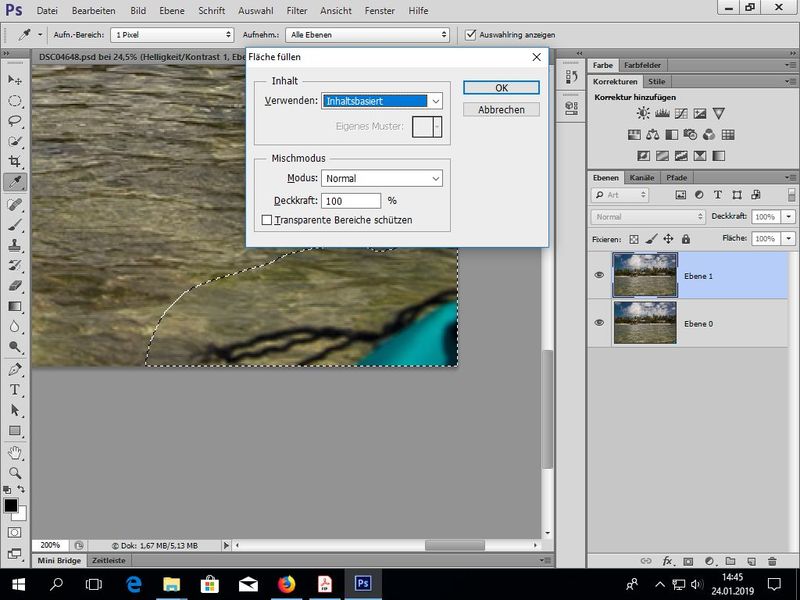Click the black foreground color swatch
Screen dimensions: 800x600
11,506
